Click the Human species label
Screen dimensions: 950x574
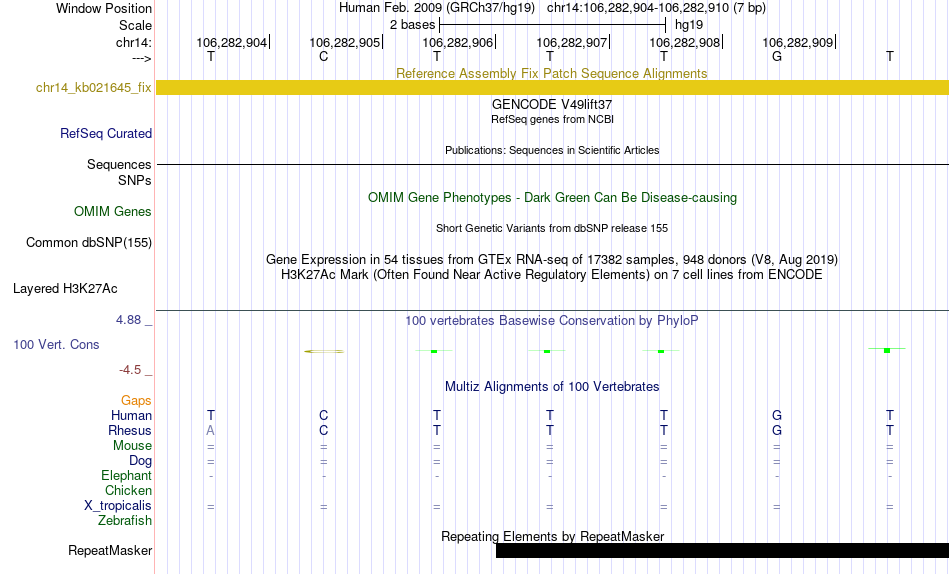[131, 415]
